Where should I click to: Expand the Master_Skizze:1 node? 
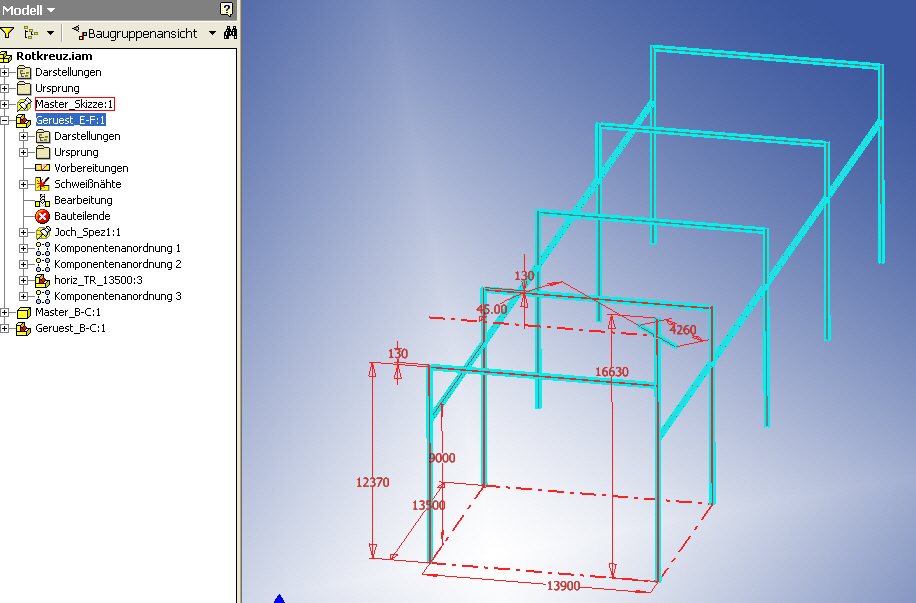tap(5, 104)
